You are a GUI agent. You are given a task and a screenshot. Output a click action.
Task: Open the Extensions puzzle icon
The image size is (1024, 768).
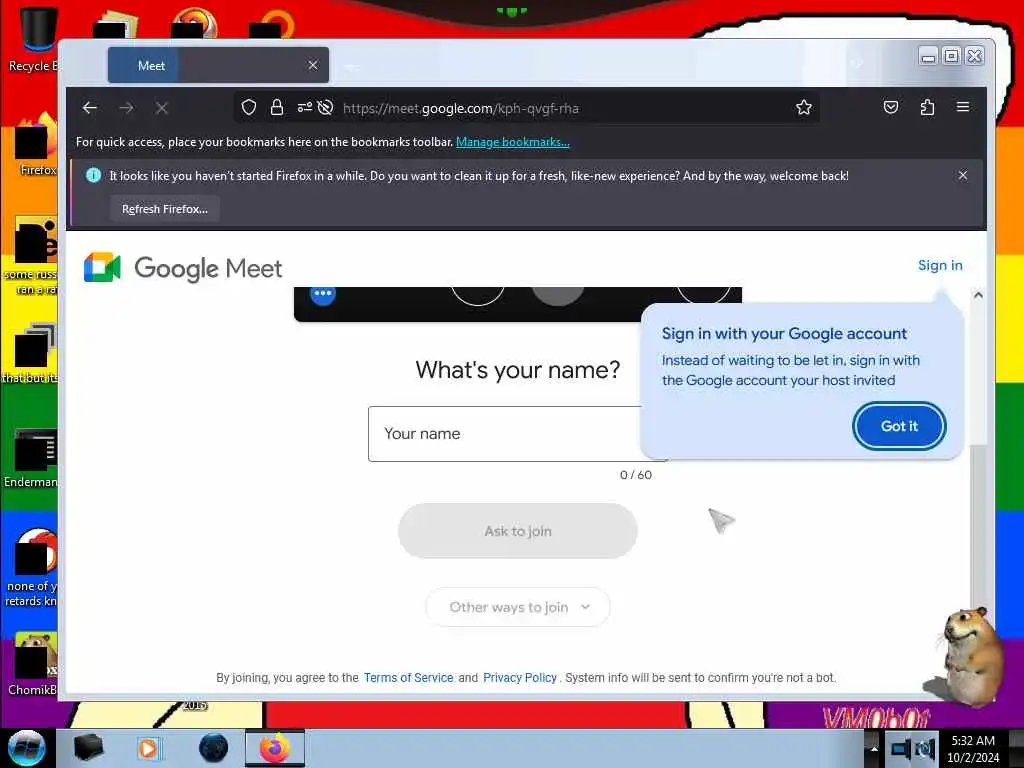click(927, 107)
